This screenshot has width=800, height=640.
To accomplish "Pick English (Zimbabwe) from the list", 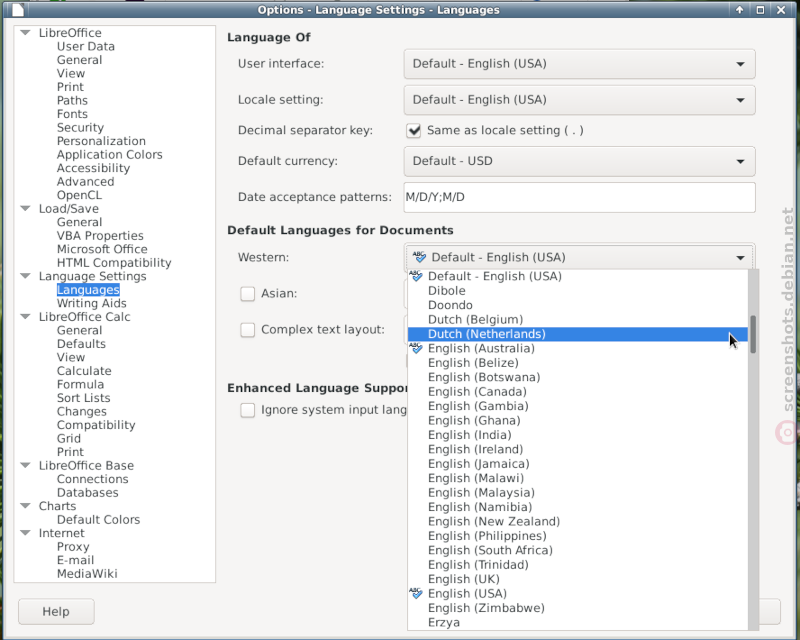I will (578, 608).
